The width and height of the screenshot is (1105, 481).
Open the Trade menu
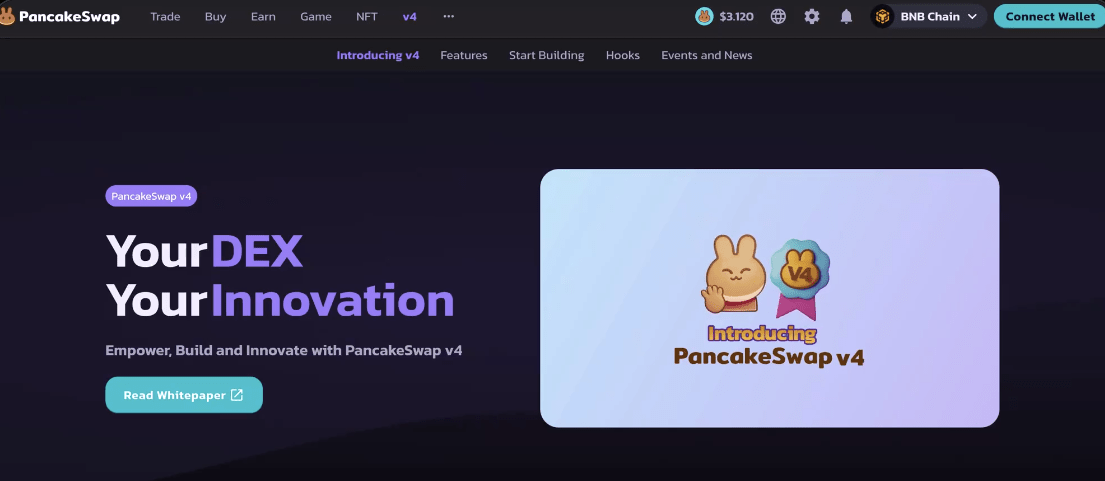(x=165, y=16)
